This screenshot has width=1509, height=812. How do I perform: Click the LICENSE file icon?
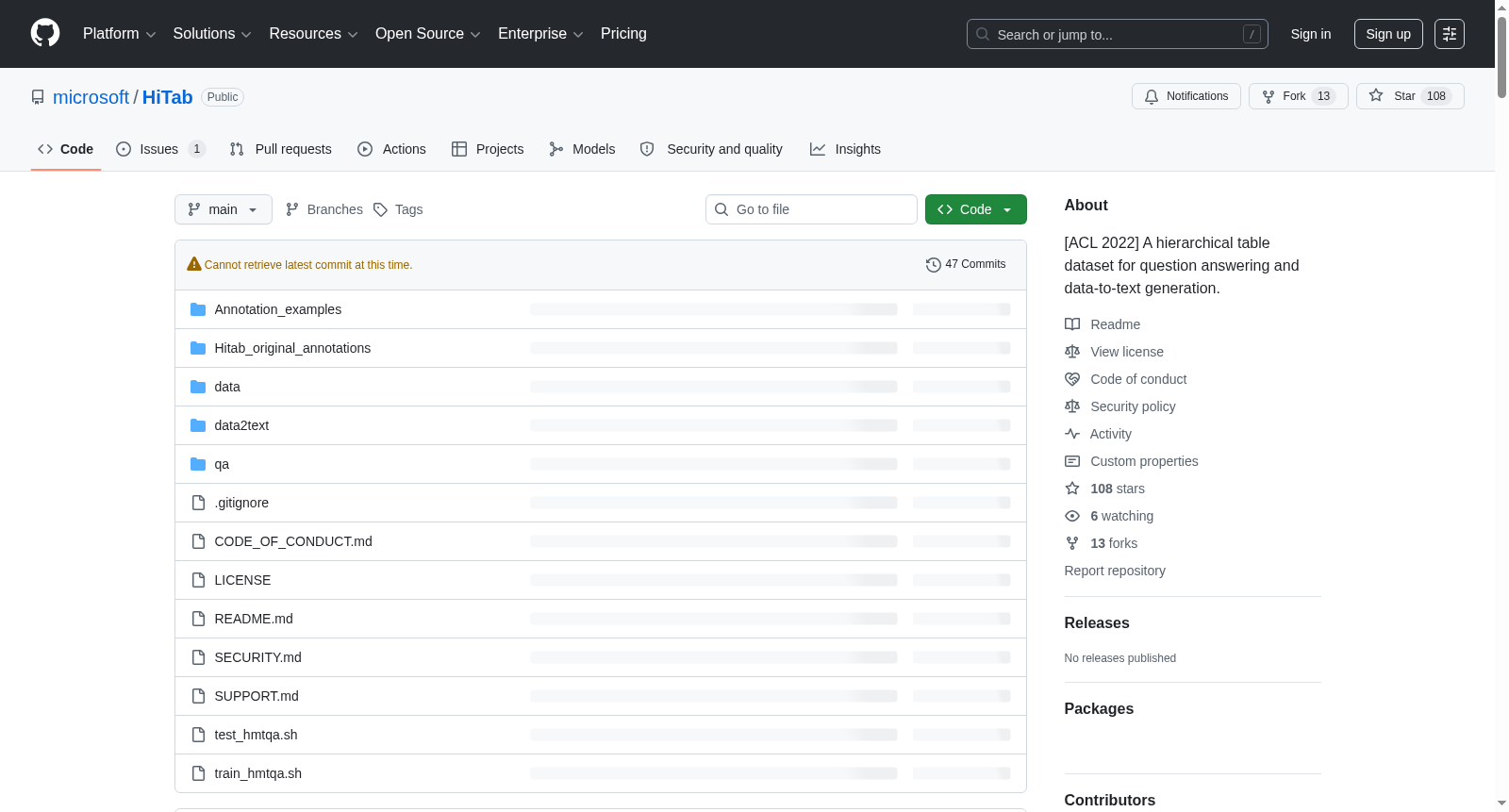[x=198, y=580]
